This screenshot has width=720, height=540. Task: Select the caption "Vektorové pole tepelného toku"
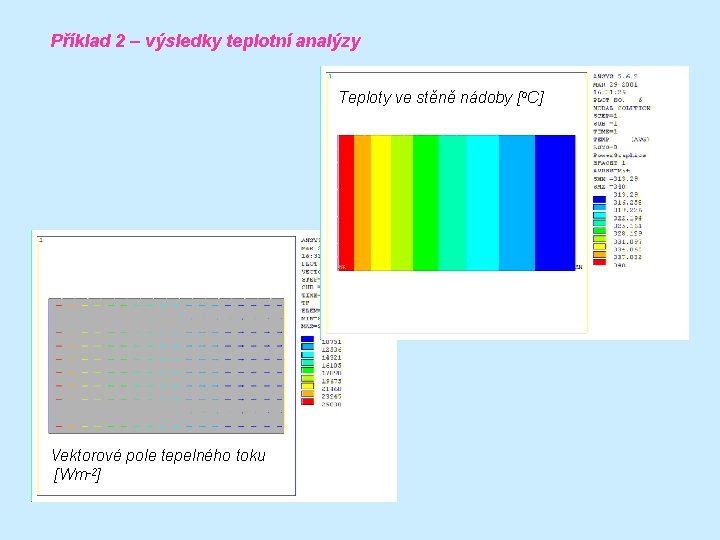click(x=158, y=455)
